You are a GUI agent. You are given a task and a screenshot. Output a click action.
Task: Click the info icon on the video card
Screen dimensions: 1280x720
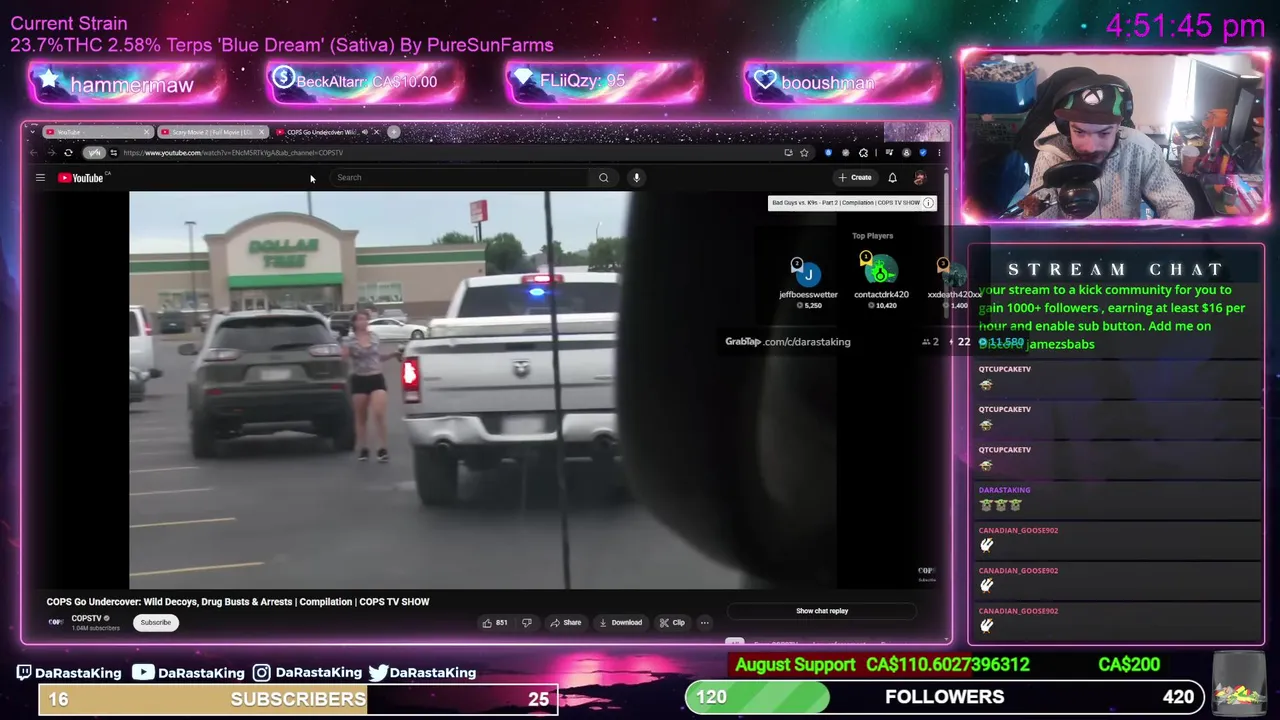tap(928, 203)
